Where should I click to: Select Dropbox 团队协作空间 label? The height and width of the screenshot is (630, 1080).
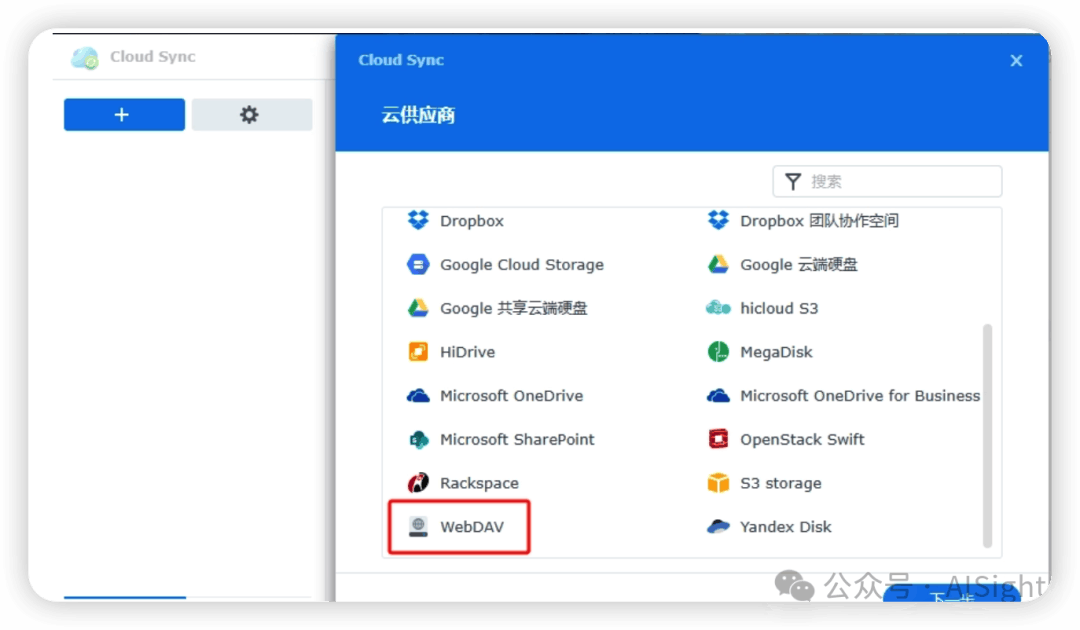[x=819, y=221]
